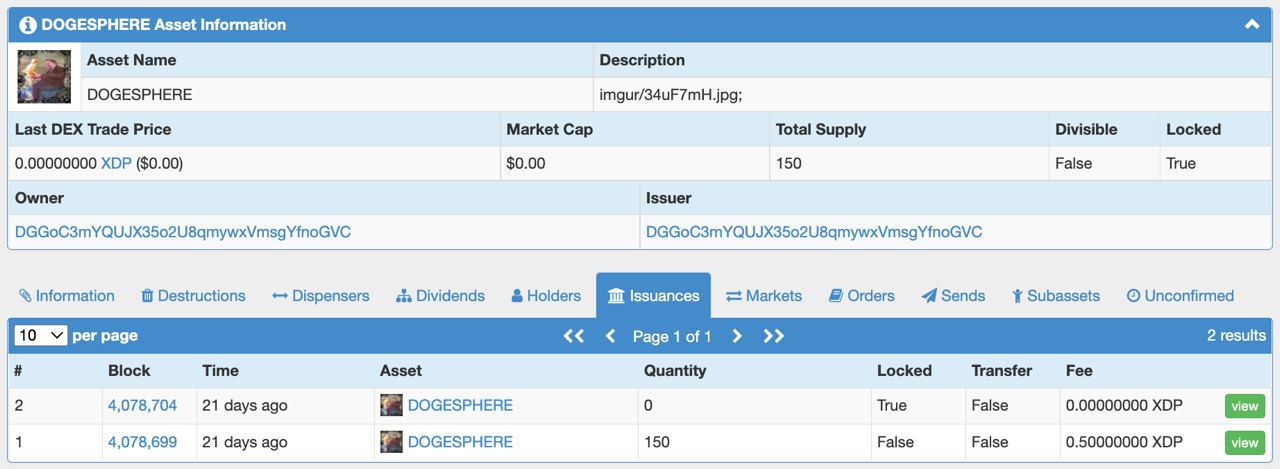The width and height of the screenshot is (1280, 469).
Task: Switch to the Orders tab
Action: pos(862,296)
